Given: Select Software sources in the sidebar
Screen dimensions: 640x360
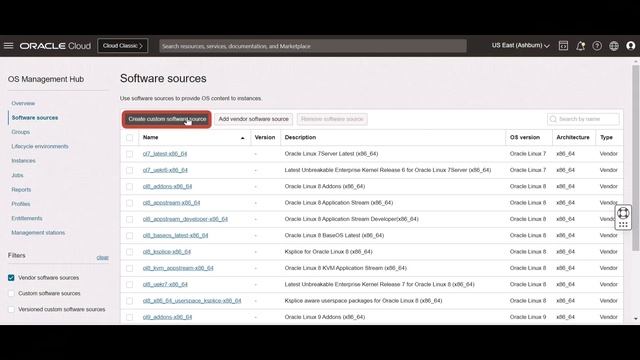Looking at the screenshot, I should click(x=35, y=118).
